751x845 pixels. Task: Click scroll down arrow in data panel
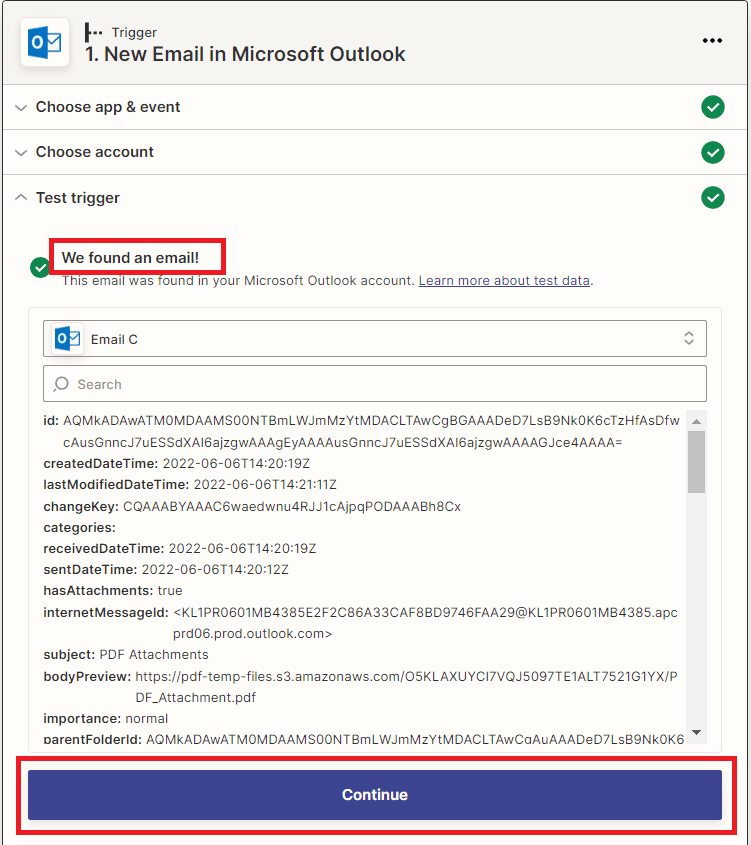696,733
